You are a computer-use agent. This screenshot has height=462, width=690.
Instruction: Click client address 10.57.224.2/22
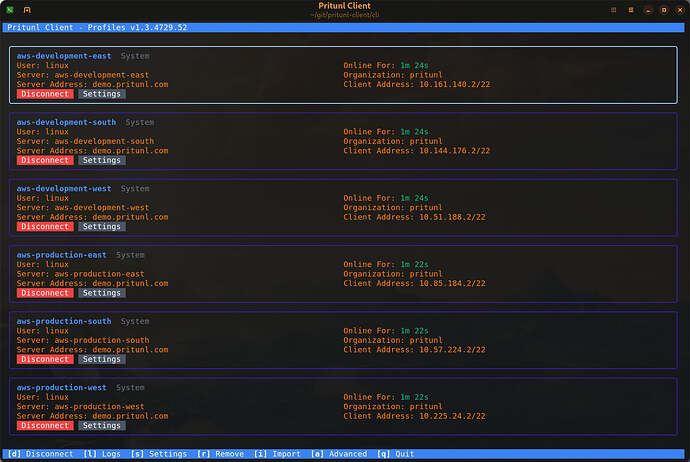tap(452, 350)
